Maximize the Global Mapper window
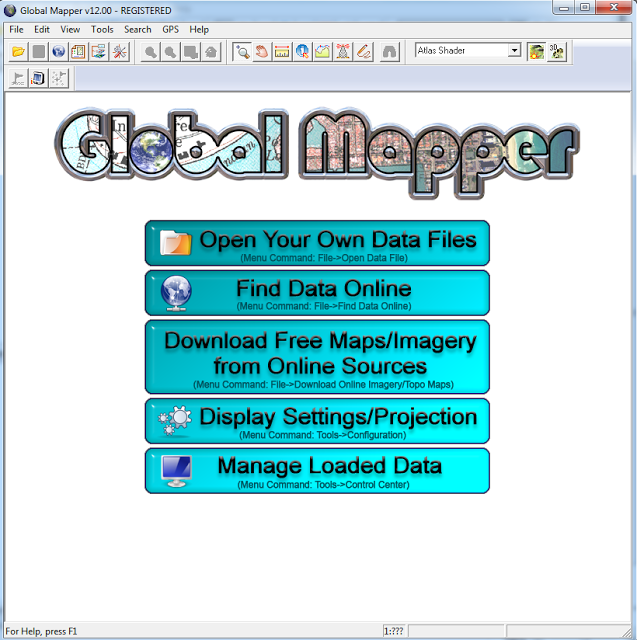This screenshot has width=637, height=640. point(585,8)
